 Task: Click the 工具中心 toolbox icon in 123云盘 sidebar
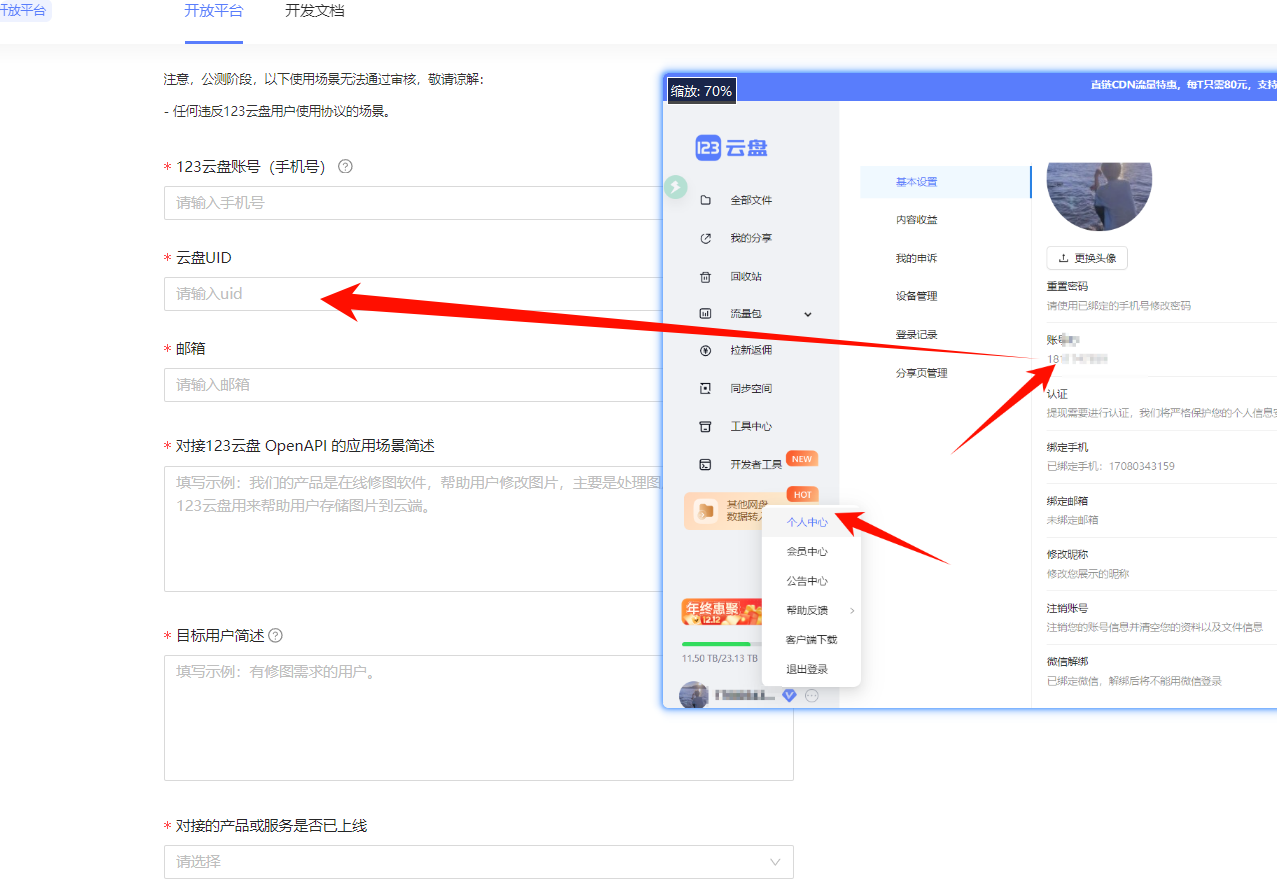[x=705, y=426]
